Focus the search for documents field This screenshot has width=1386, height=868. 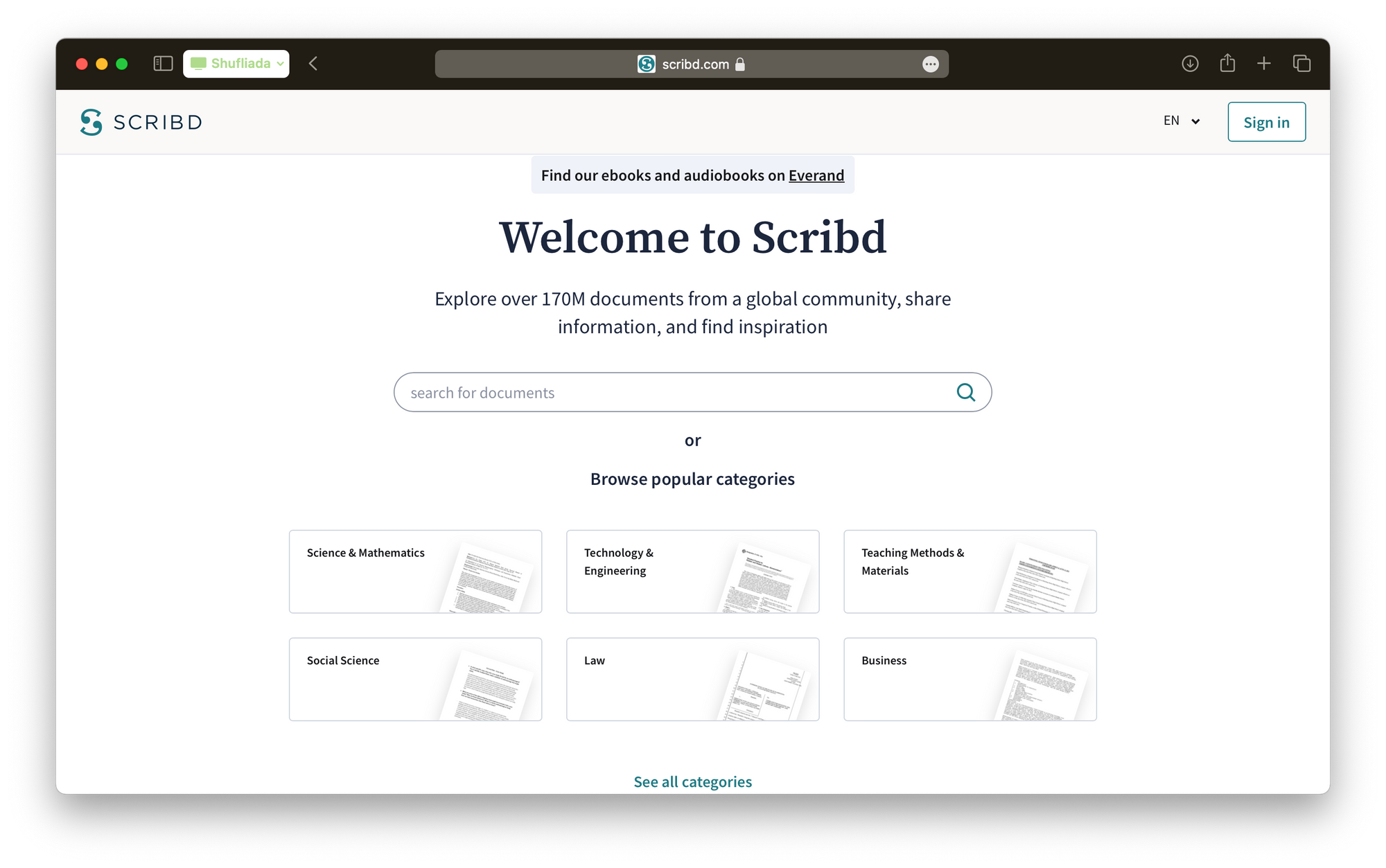point(692,392)
